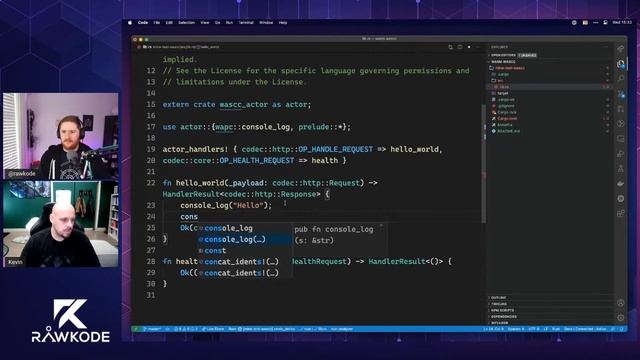The width and height of the screenshot is (640, 360).
Task: Click Live Share in status bar
Action: click(x=213, y=329)
